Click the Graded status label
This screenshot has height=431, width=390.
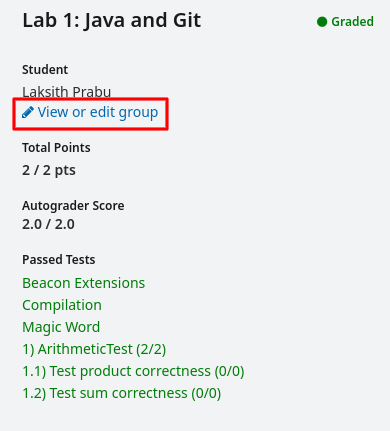click(x=352, y=22)
